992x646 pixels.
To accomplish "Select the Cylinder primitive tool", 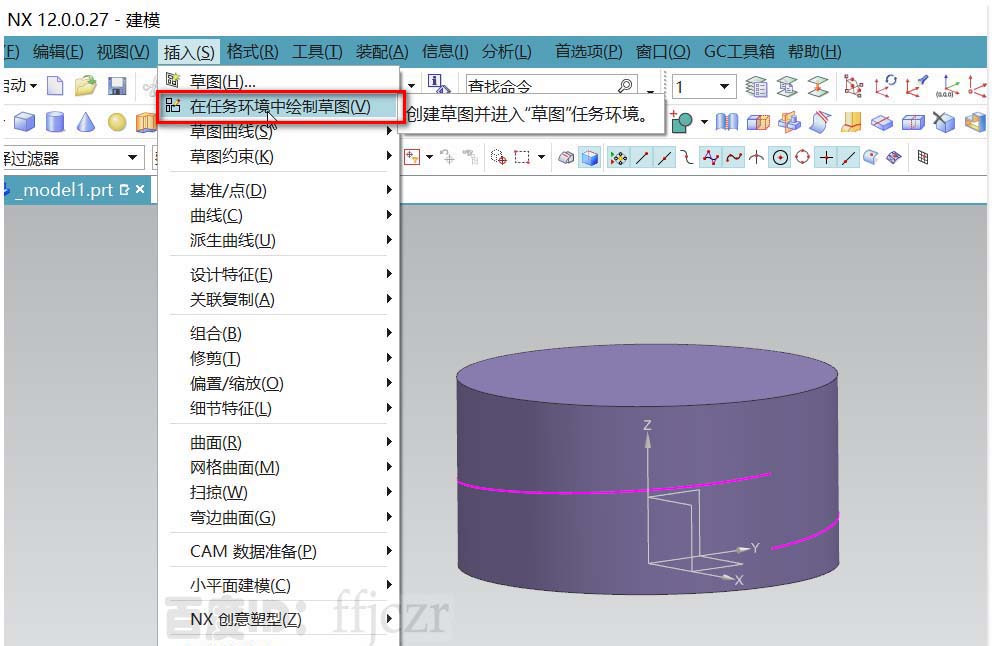I will click(x=55, y=122).
